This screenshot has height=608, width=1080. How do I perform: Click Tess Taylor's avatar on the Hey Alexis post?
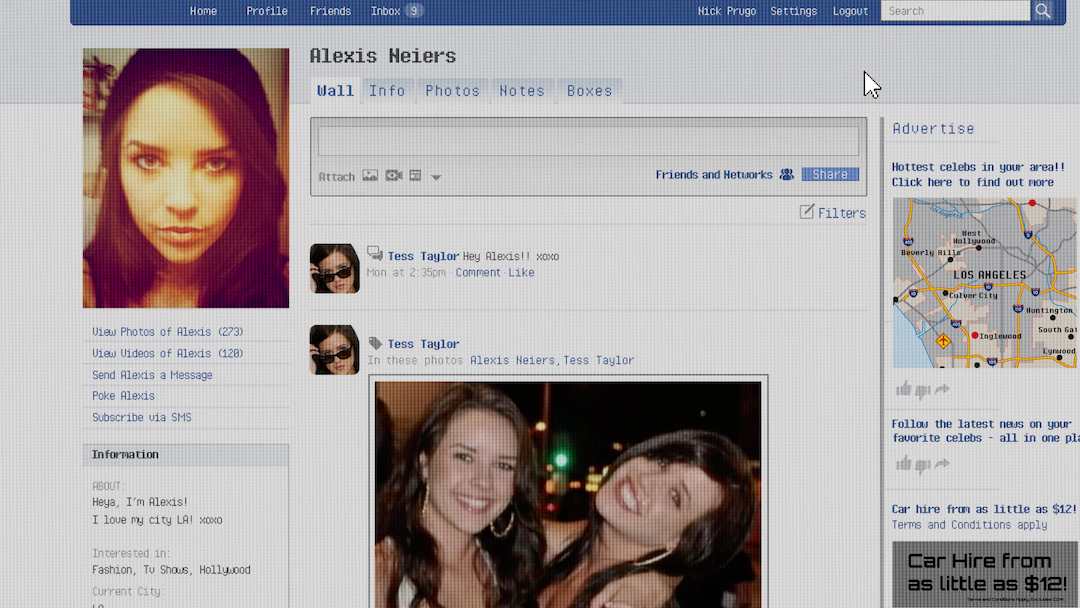(334, 269)
